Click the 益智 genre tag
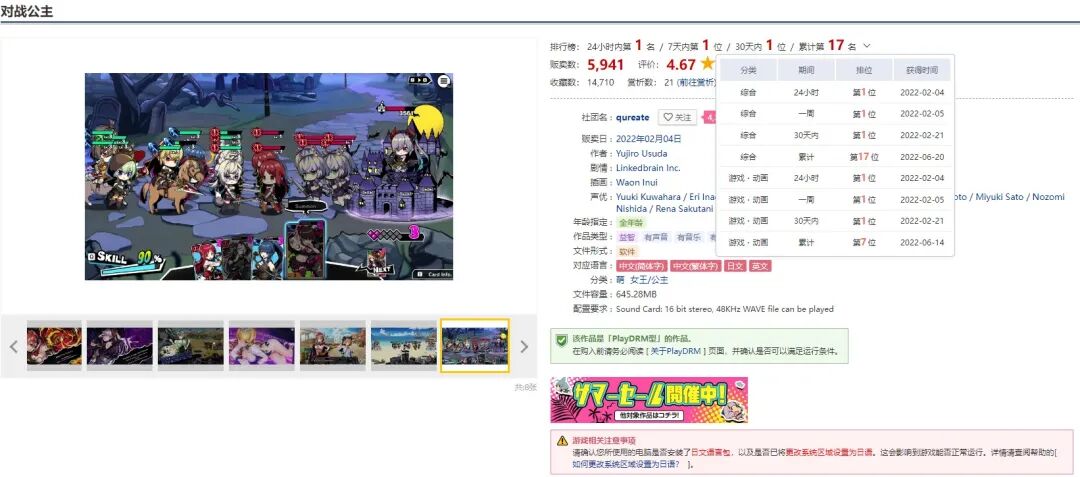Viewport: 1080px width, 477px height. pos(626,237)
